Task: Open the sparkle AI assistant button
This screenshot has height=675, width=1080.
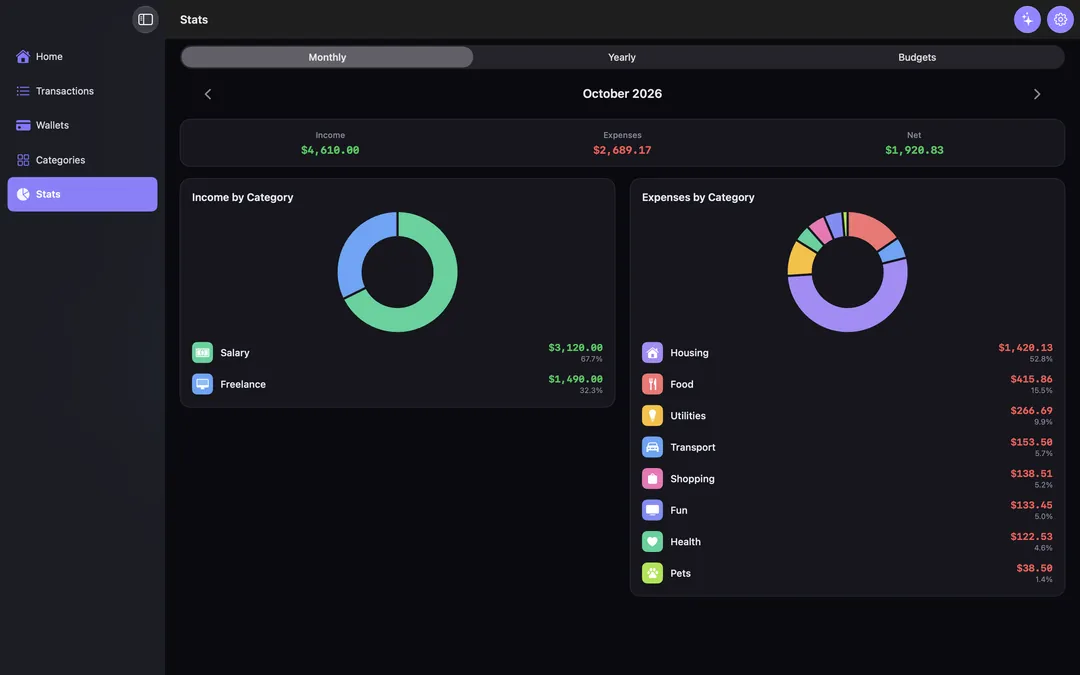Action: pos(1027,19)
